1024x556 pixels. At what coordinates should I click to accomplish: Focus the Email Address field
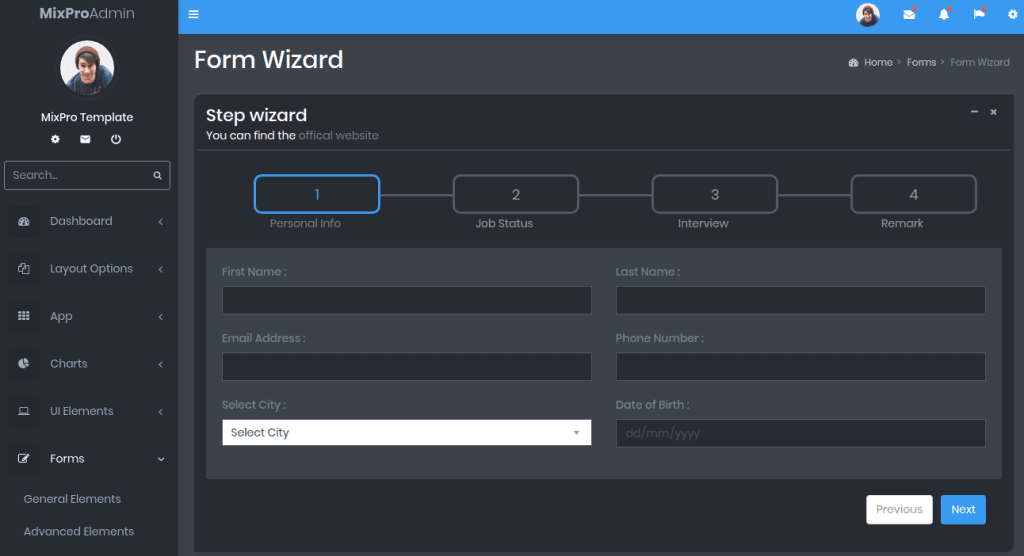pos(406,367)
